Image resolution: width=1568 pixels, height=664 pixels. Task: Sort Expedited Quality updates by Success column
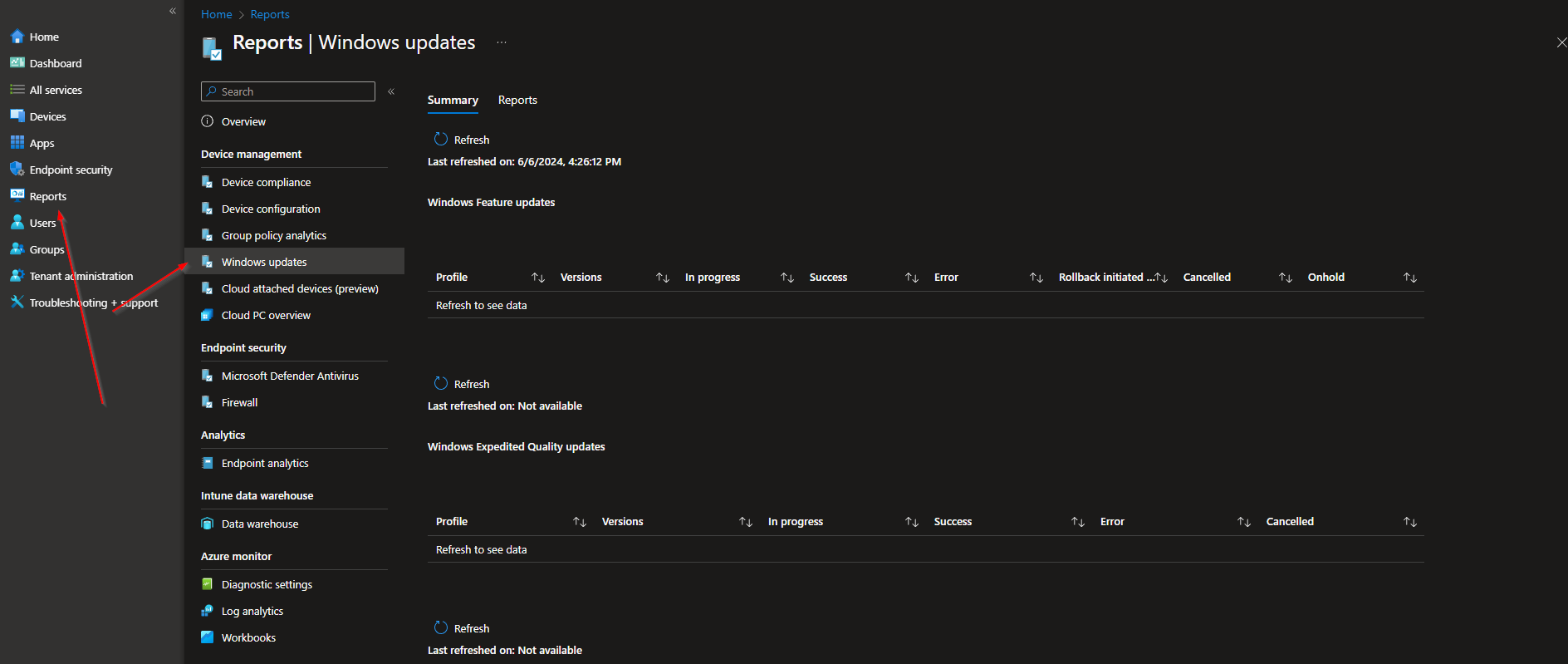point(1078,522)
